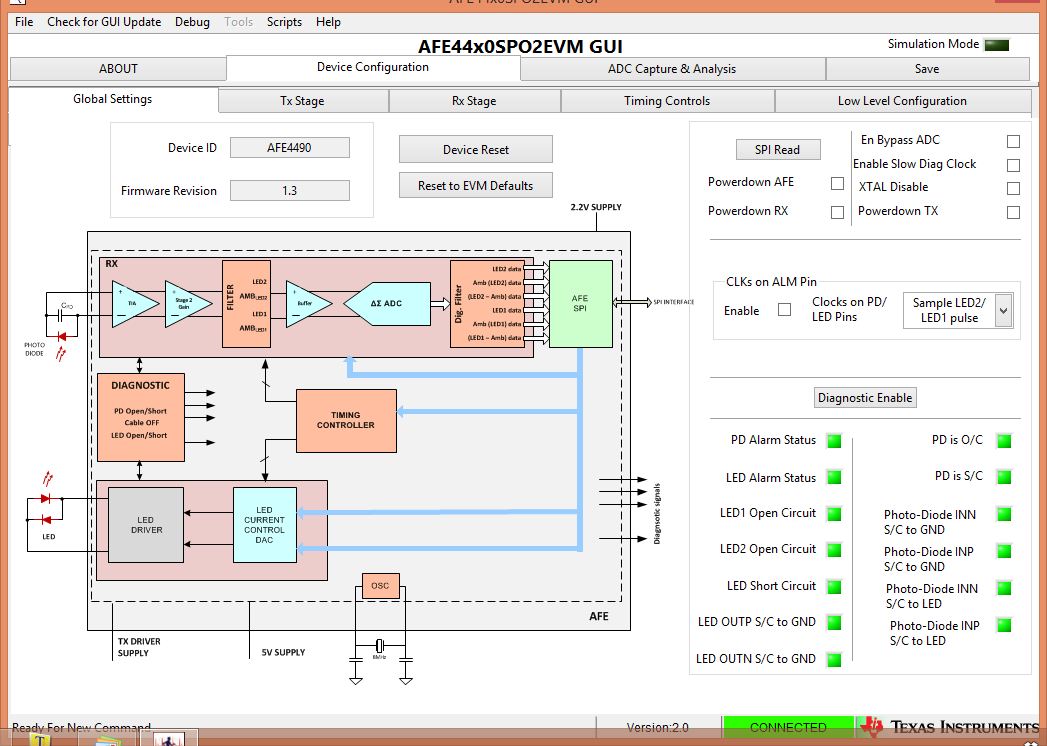Click Reset to EVM Defaults
The width and height of the screenshot is (1047, 746).
[x=476, y=186]
